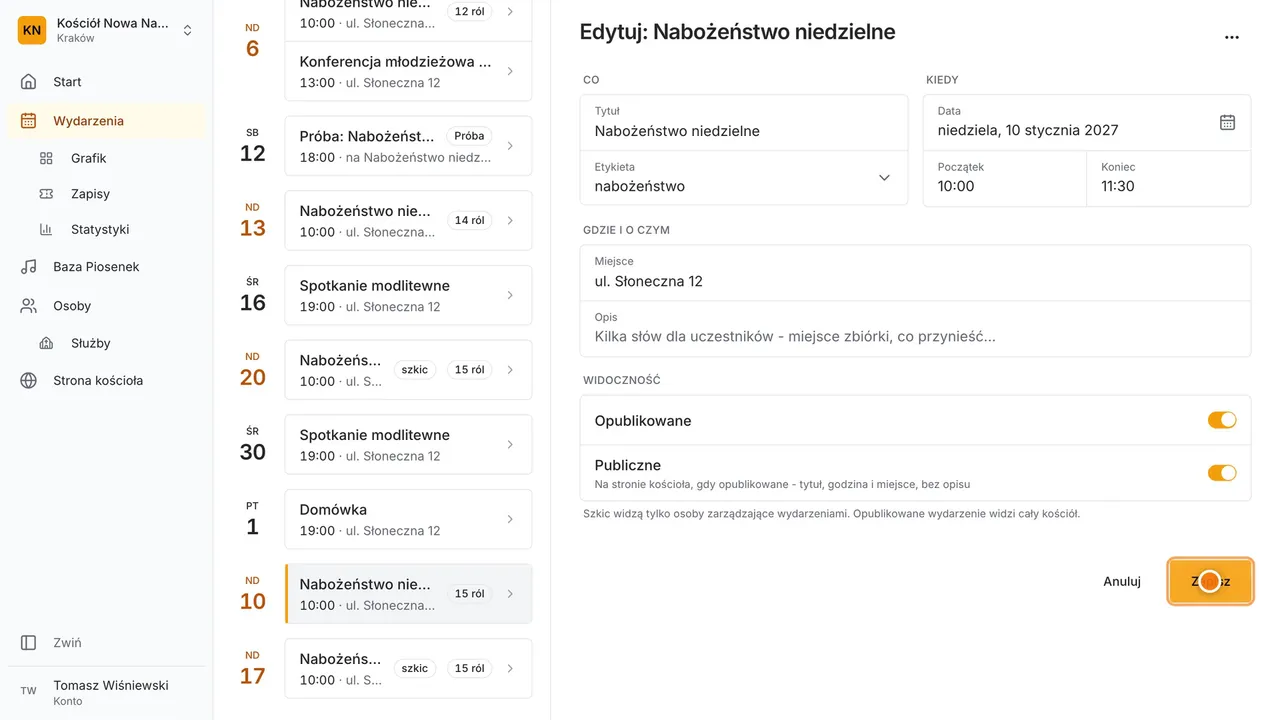
Task: Click the Wydarzenia calendar icon
Action: (29, 121)
